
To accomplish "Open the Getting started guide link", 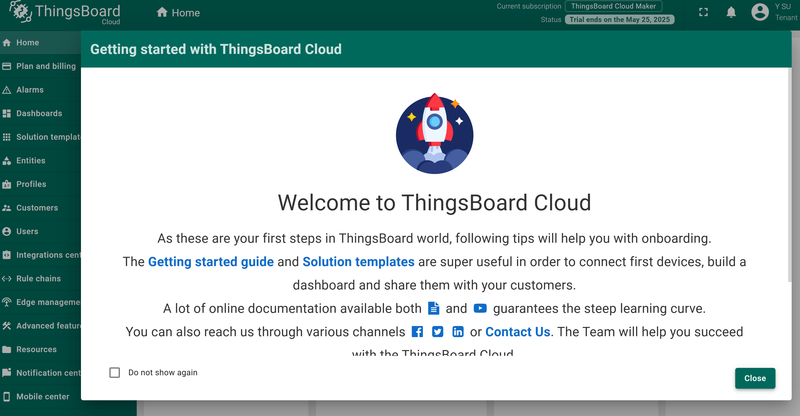I will click(211, 262).
